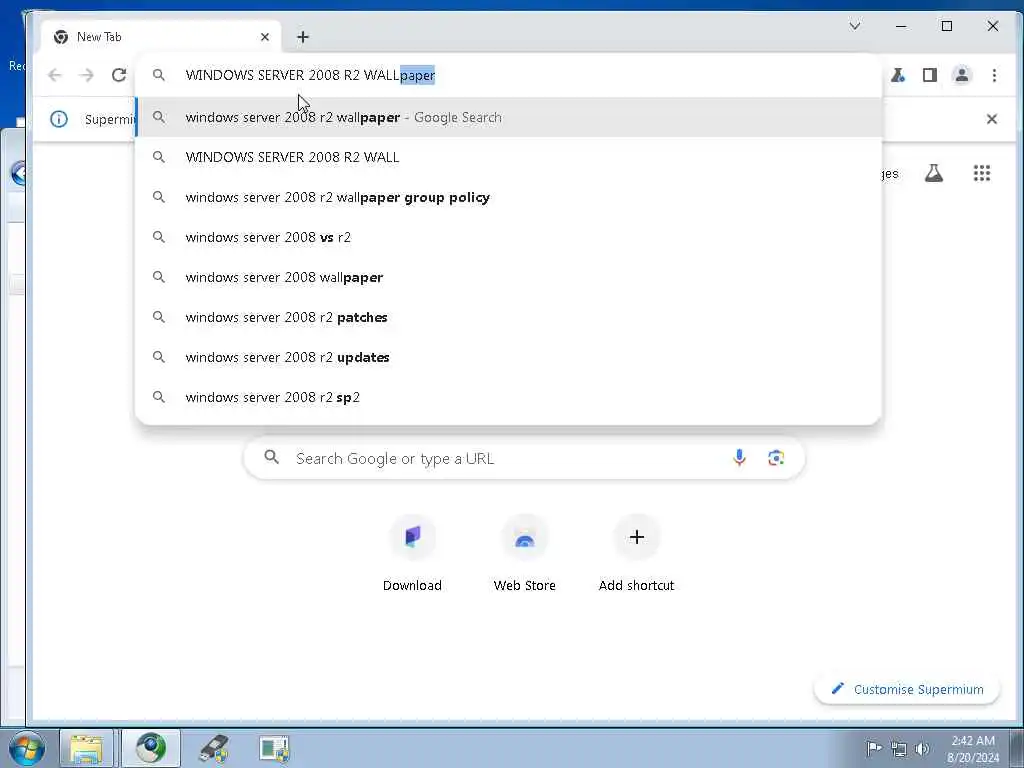Image resolution: width=1024 pixels, height=768 pixels.
Task: Click Supermium browser taskbar icon
Action: pyautogui.click(x=151, y=748)
